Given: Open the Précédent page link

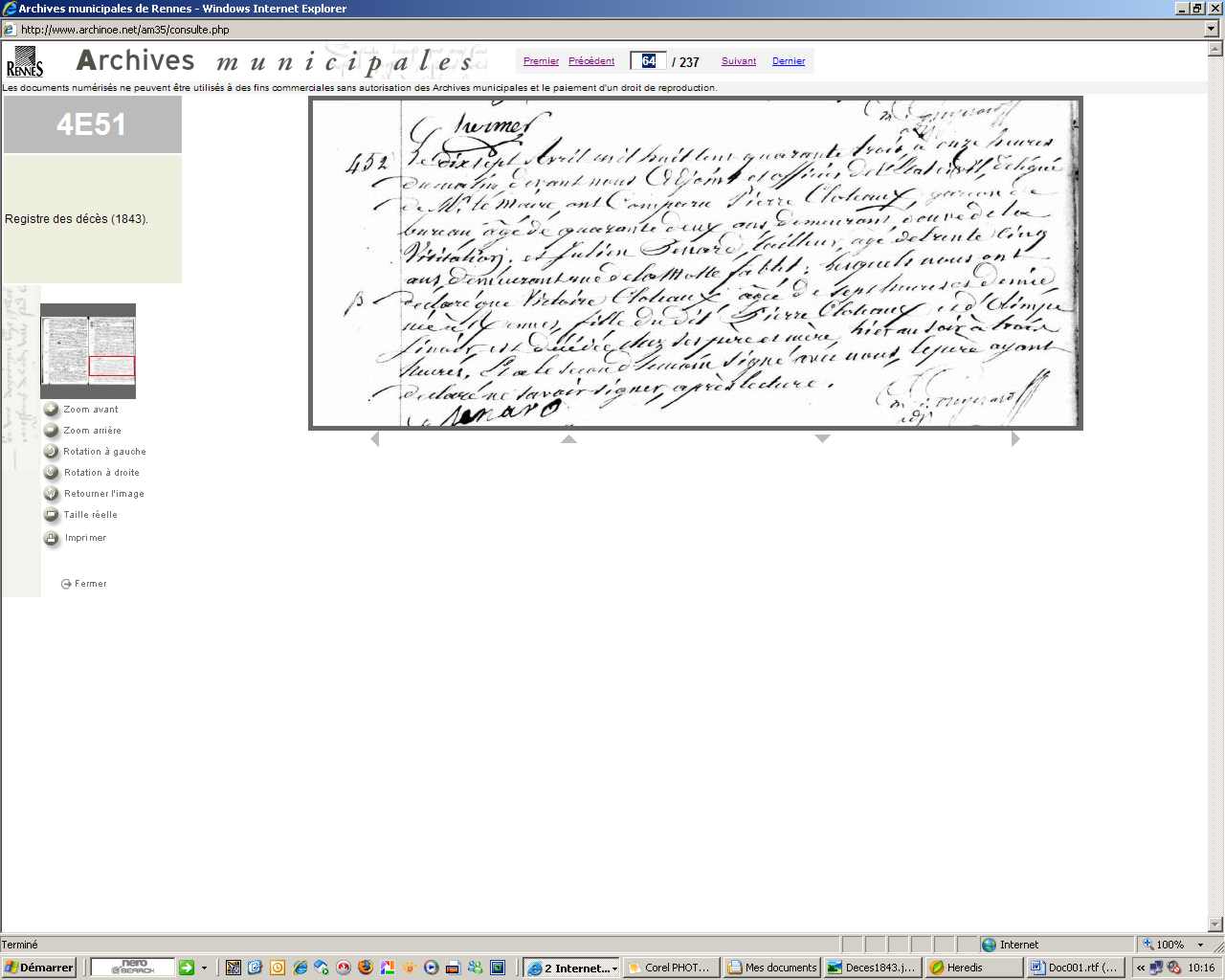Looking at the screenshot, I should pos(591,61).
